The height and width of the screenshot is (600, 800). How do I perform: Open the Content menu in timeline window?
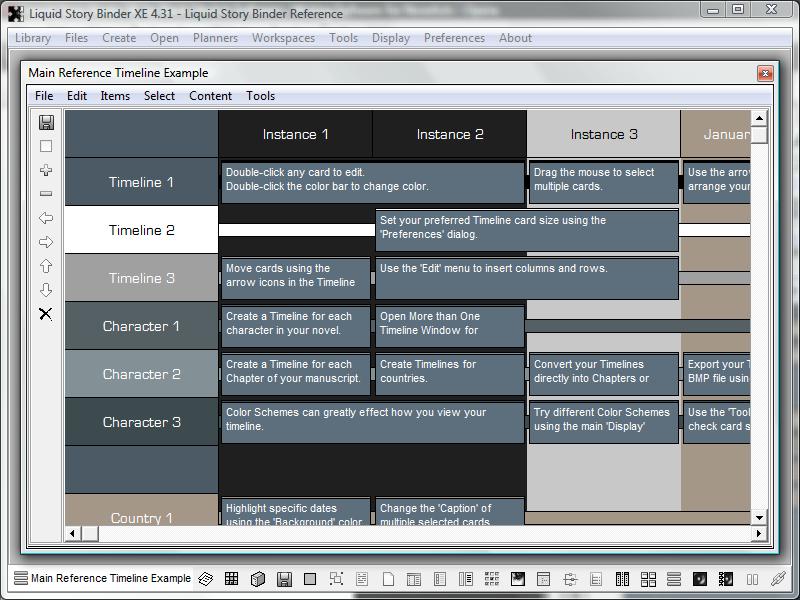point(210,96)
